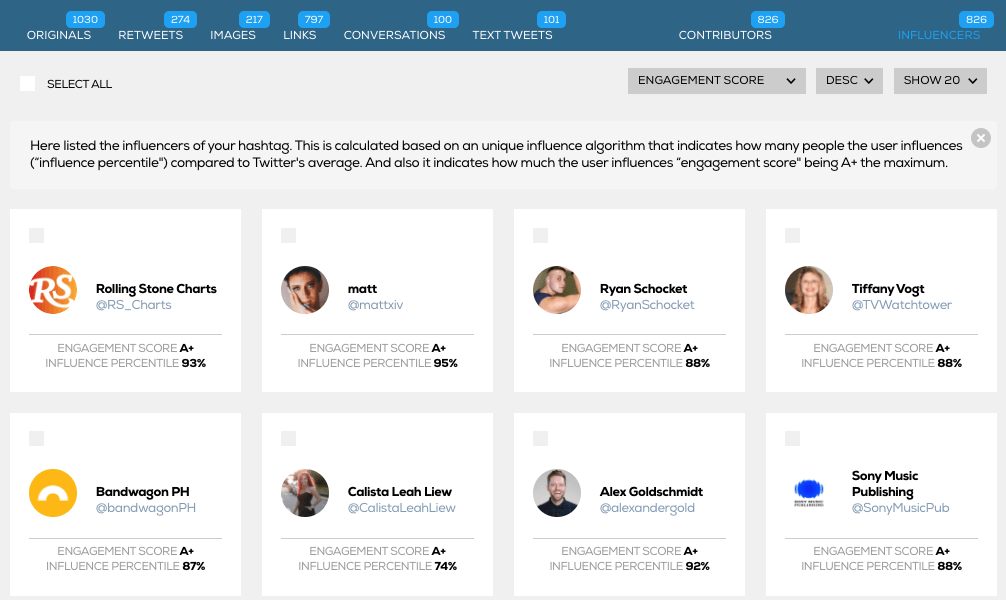The image size is (1006, 600).
Task: Check the Alex Goldschmidt card checkbox
Action: point(541,438)
